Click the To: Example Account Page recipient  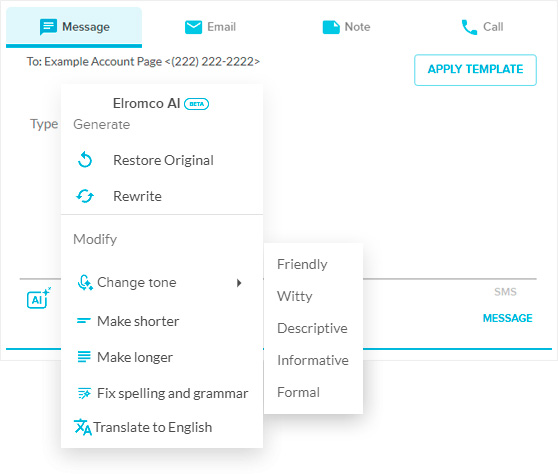coord(143,62)
